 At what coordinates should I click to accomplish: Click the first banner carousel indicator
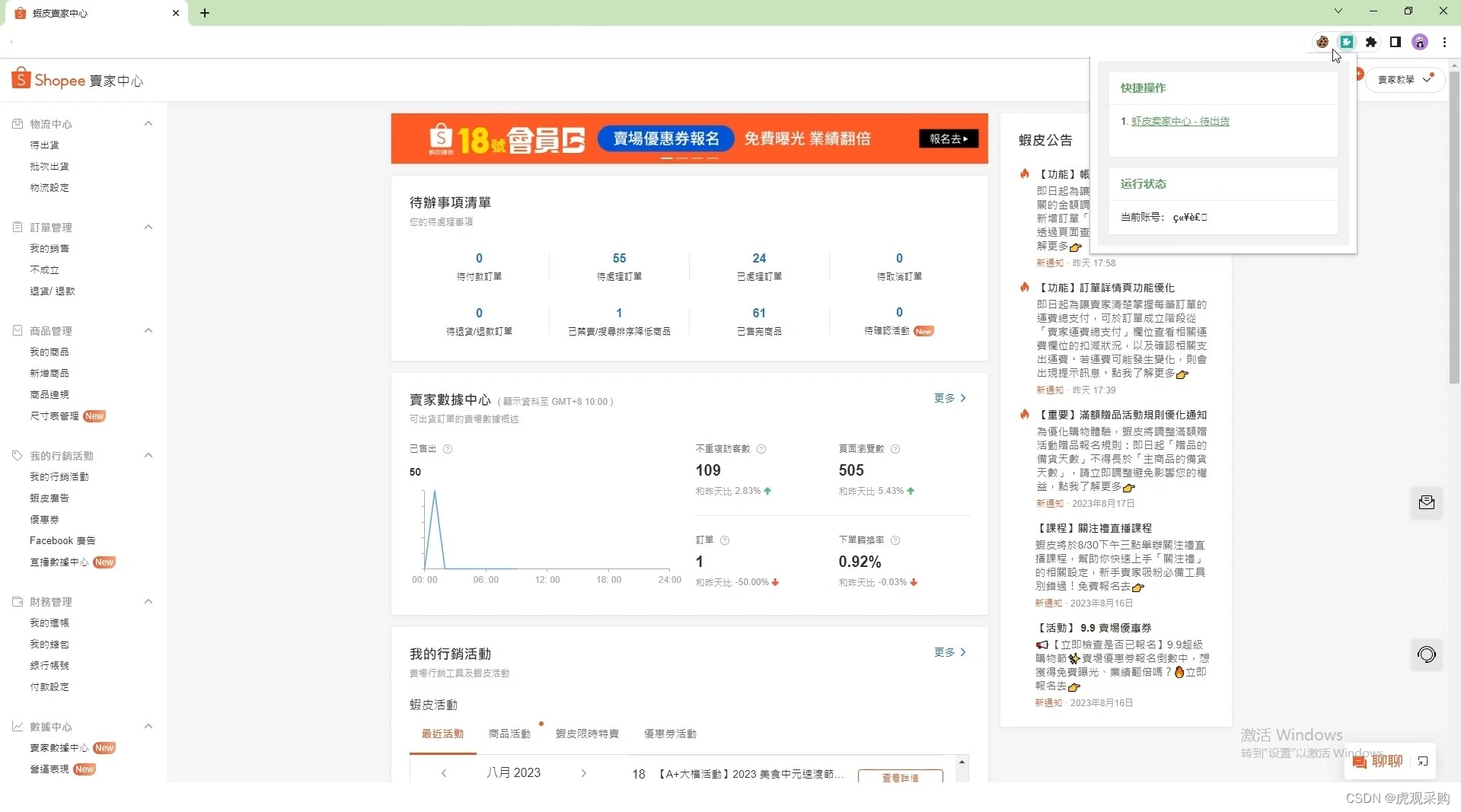click(x=666, y=158)
